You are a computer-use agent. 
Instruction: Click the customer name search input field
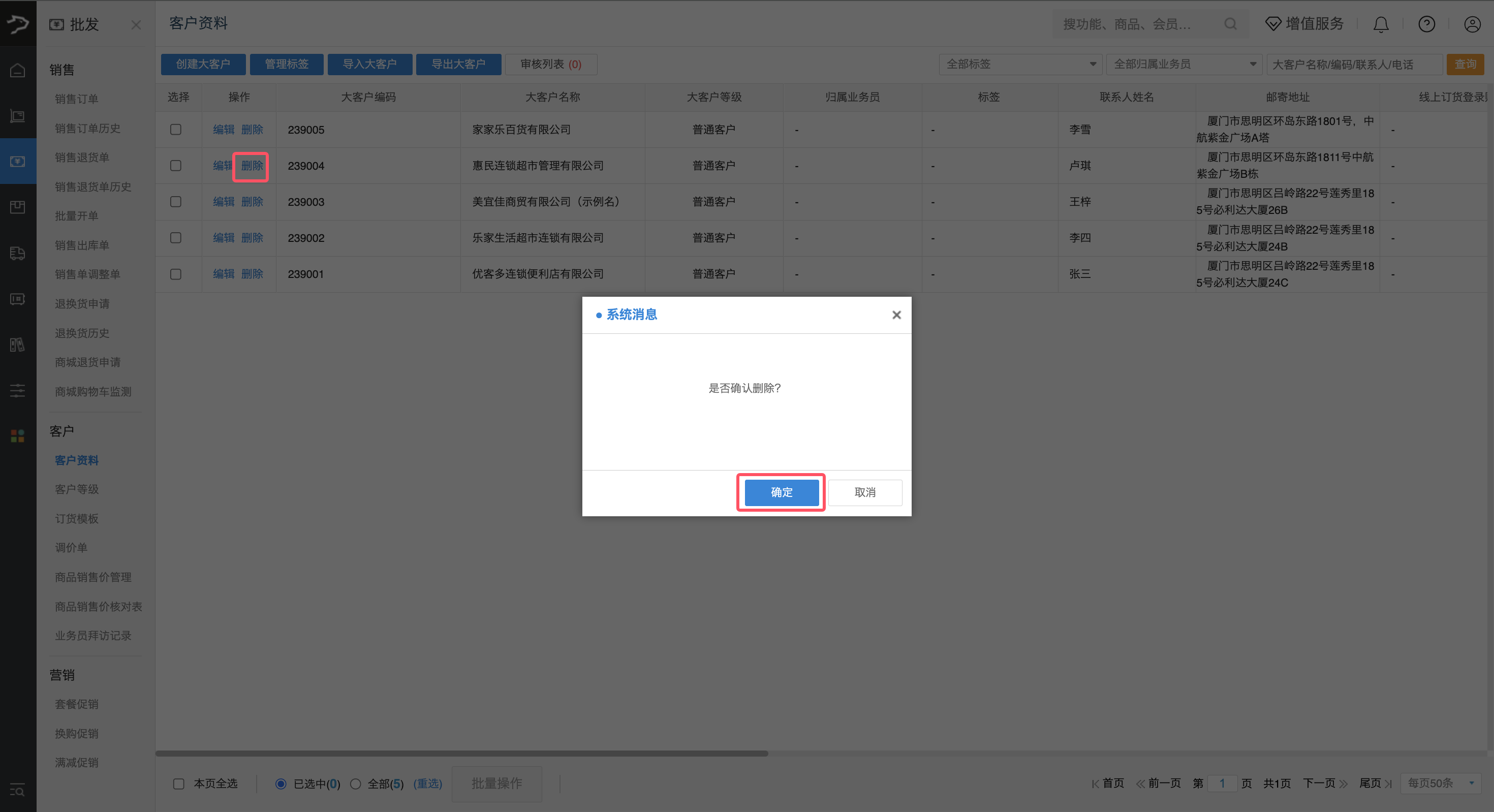[1354, 65]
